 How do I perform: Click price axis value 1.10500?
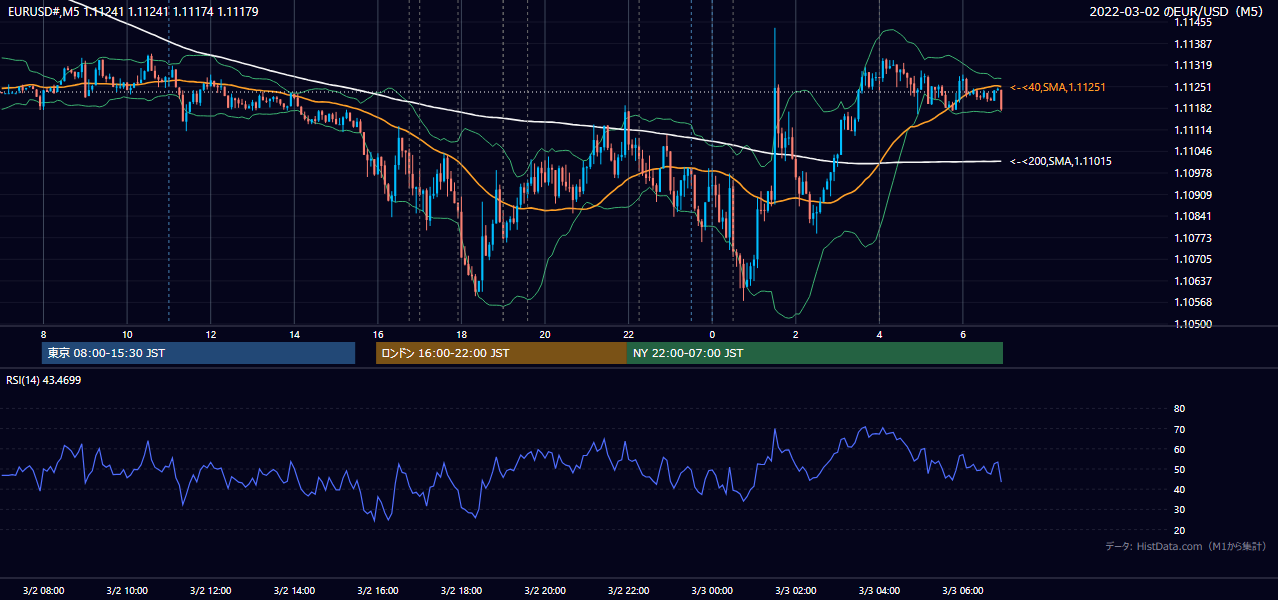(1193, 324)
